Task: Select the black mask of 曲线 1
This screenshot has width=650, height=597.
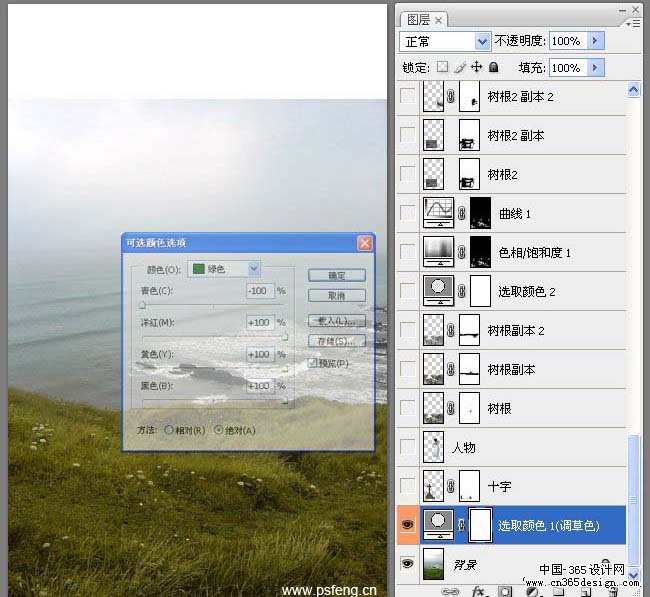Action: point(480,213)
